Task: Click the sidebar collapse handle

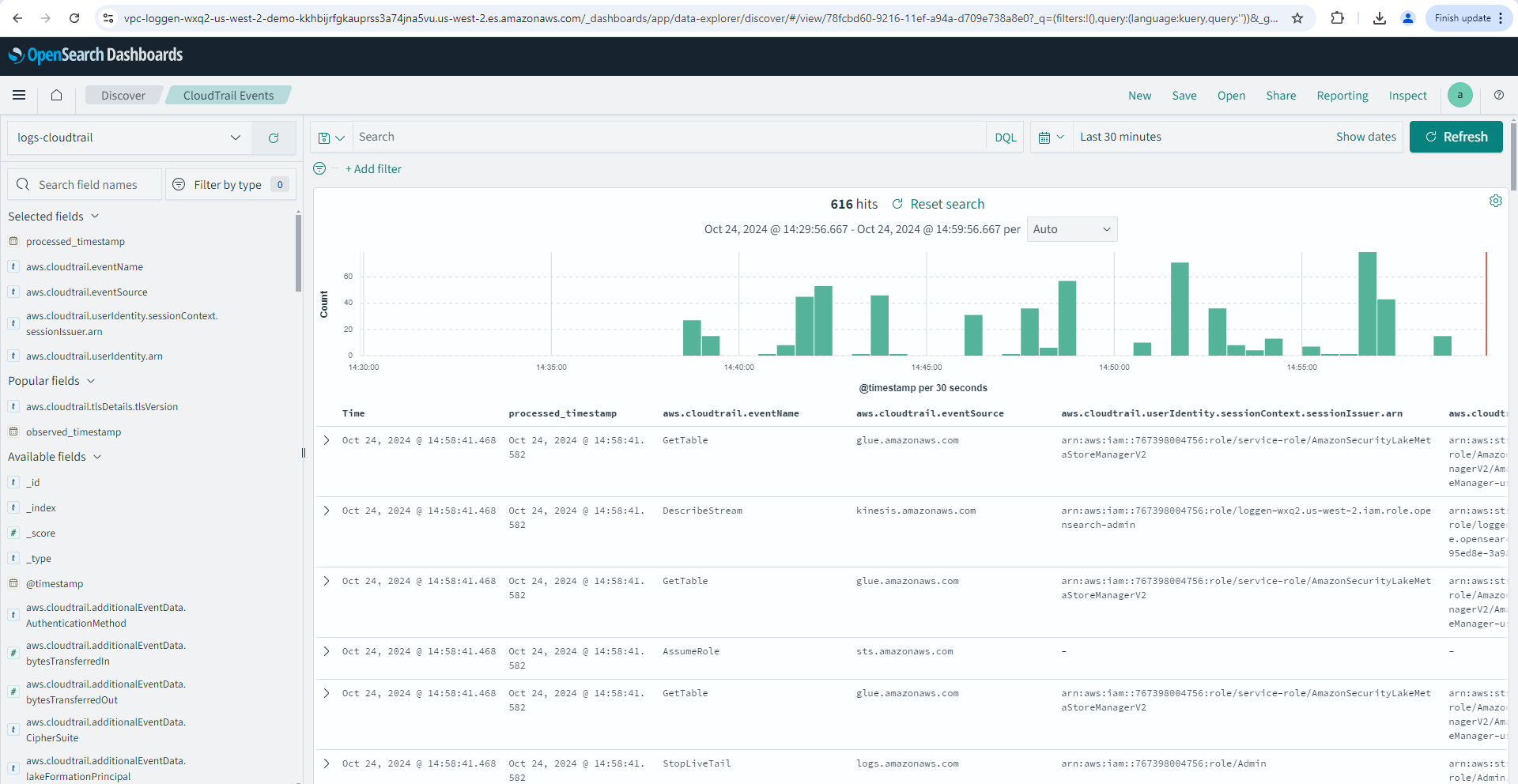Action: click(304, 453)
